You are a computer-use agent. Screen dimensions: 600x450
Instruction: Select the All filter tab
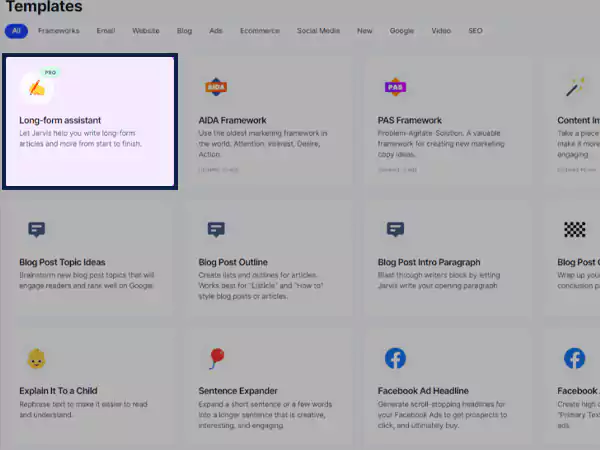[x=16, y=31]
